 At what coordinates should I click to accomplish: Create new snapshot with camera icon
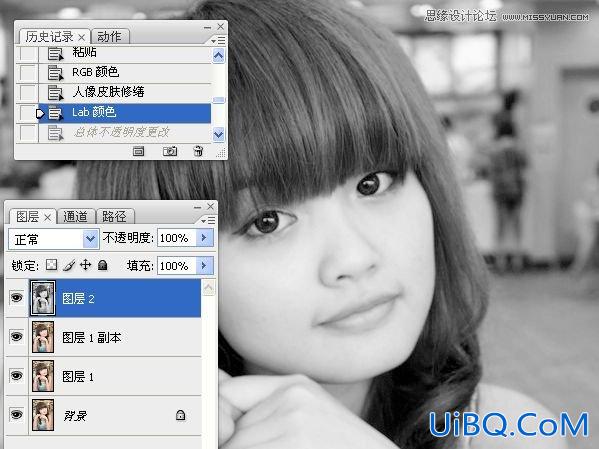170,151
